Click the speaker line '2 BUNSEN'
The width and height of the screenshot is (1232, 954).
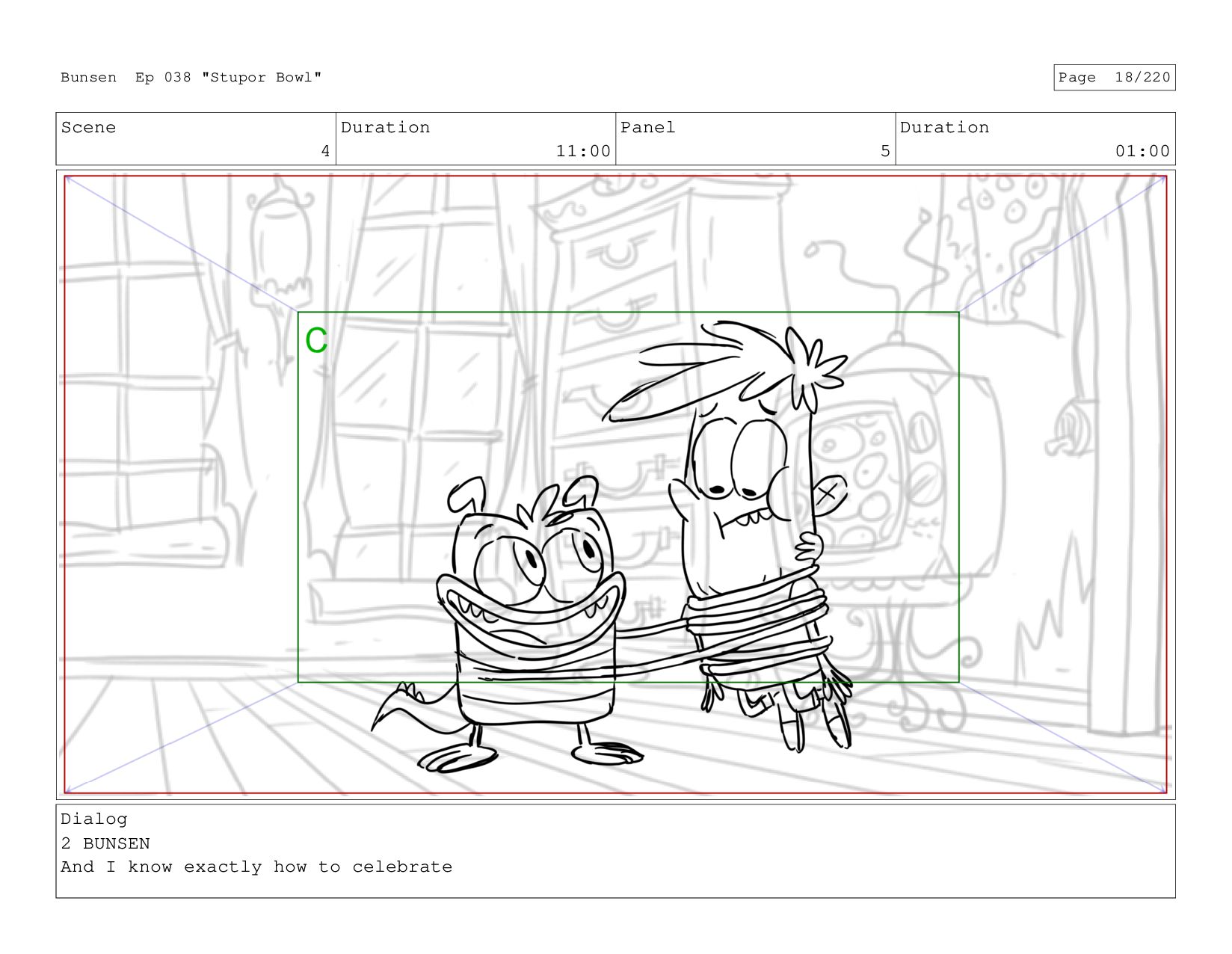point(105,843)
